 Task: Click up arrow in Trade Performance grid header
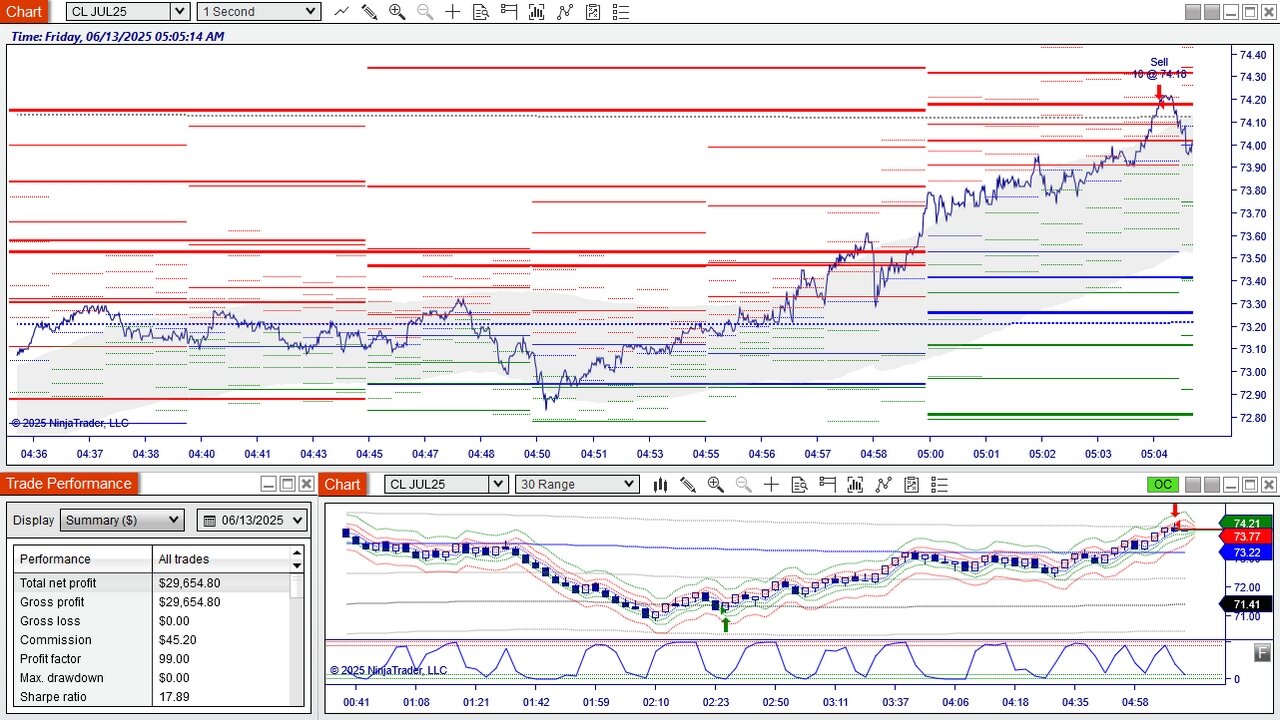(297, 552)
